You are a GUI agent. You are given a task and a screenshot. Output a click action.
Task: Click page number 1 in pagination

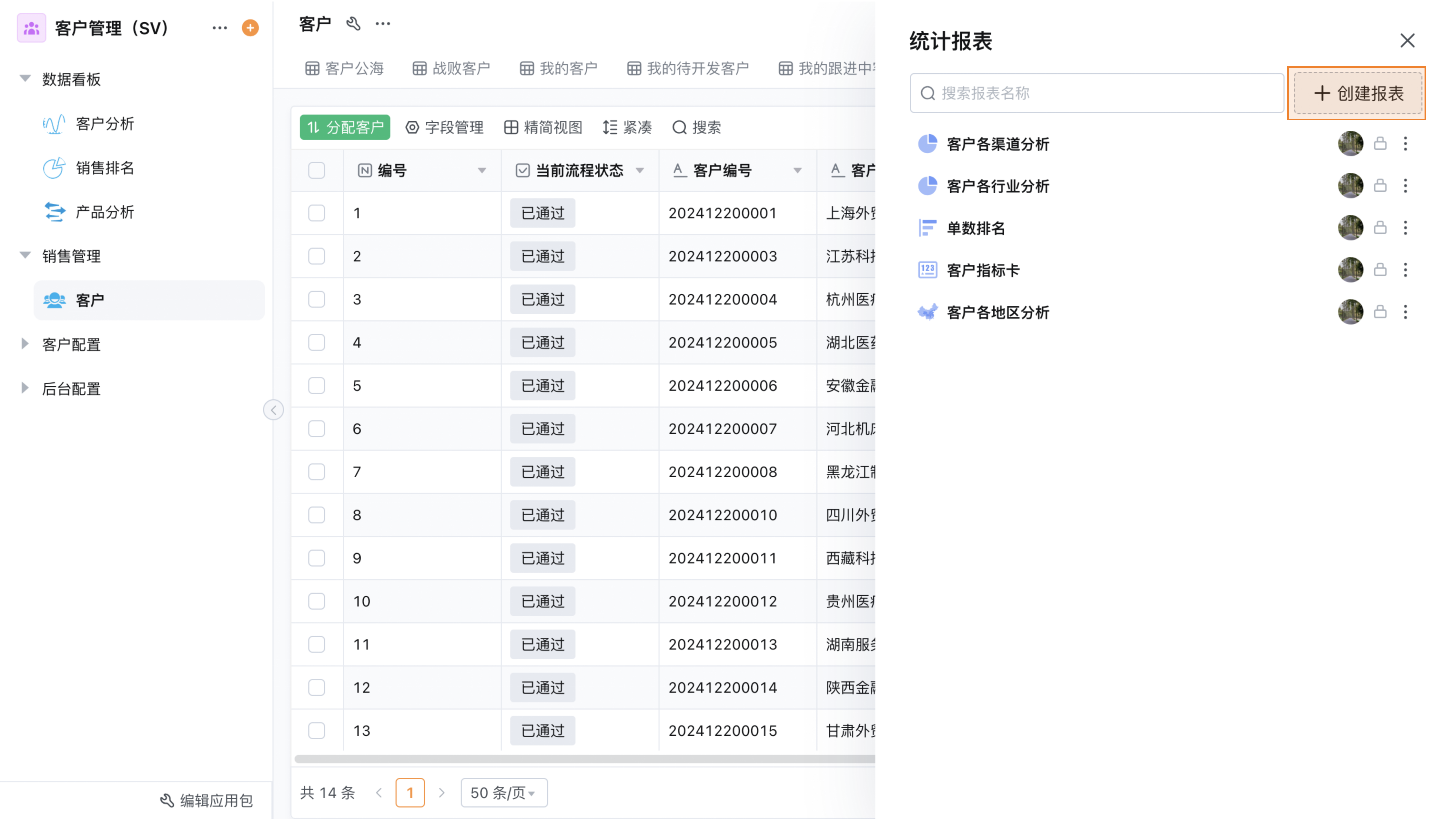coord(410,793)
